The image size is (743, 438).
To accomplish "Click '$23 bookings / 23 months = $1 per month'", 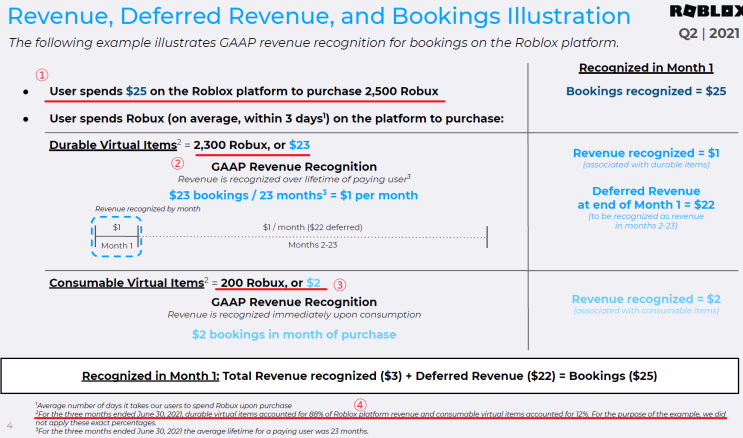I will [x=294, y=195].
